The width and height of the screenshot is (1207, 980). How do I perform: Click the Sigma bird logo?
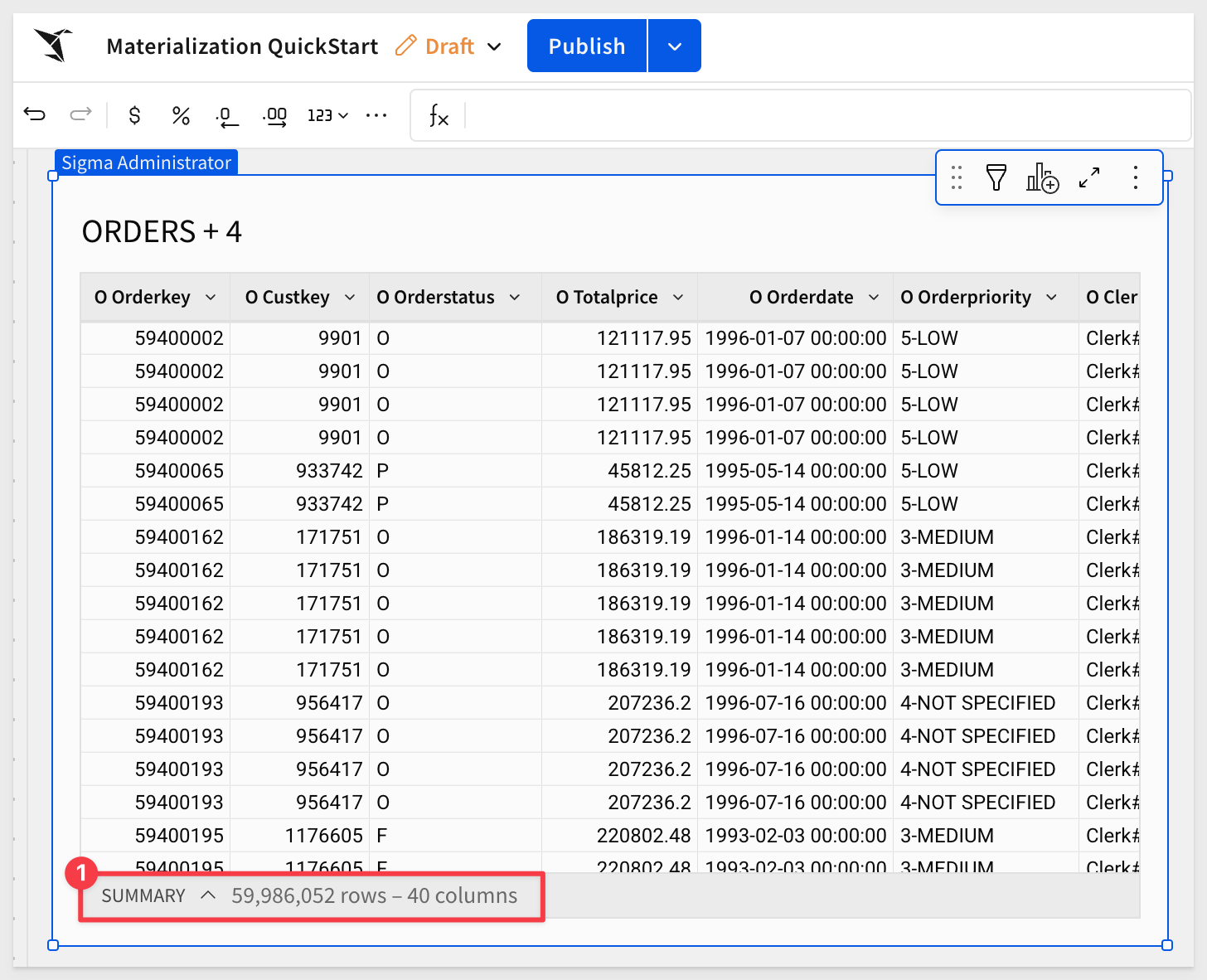tap(54, 46)
